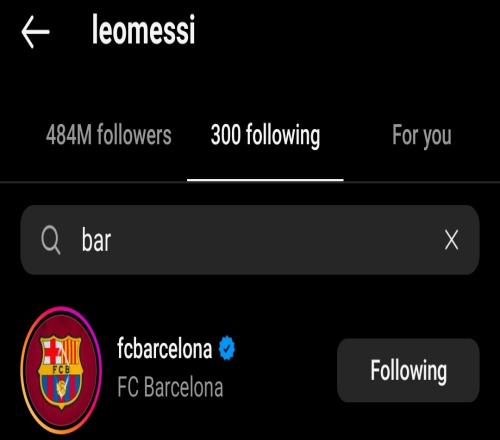
Task: Open the FC Barcelona crest profile picture
Action: point(61,371)
